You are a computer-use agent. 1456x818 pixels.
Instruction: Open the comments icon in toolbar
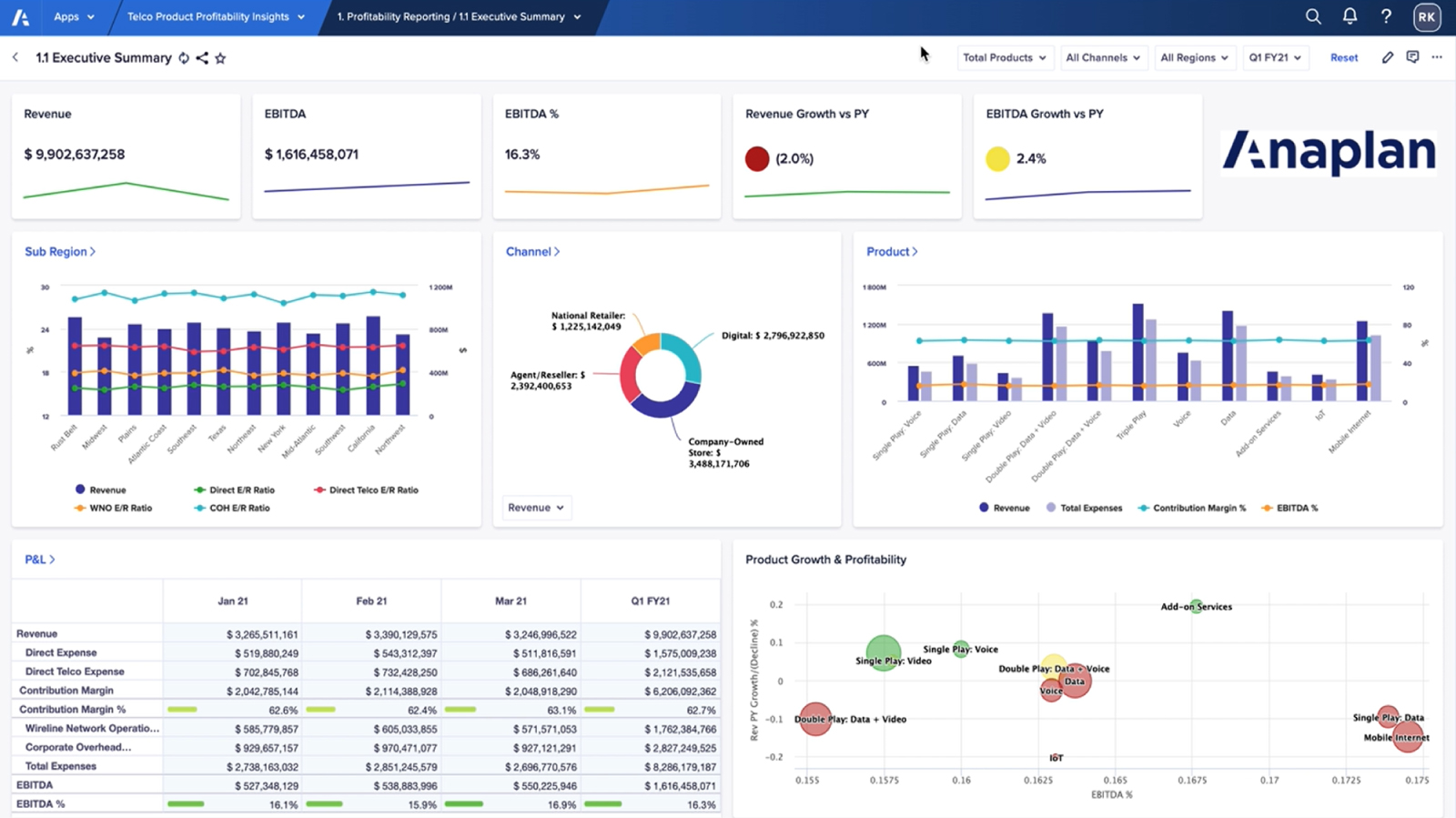click(1412, 57)
